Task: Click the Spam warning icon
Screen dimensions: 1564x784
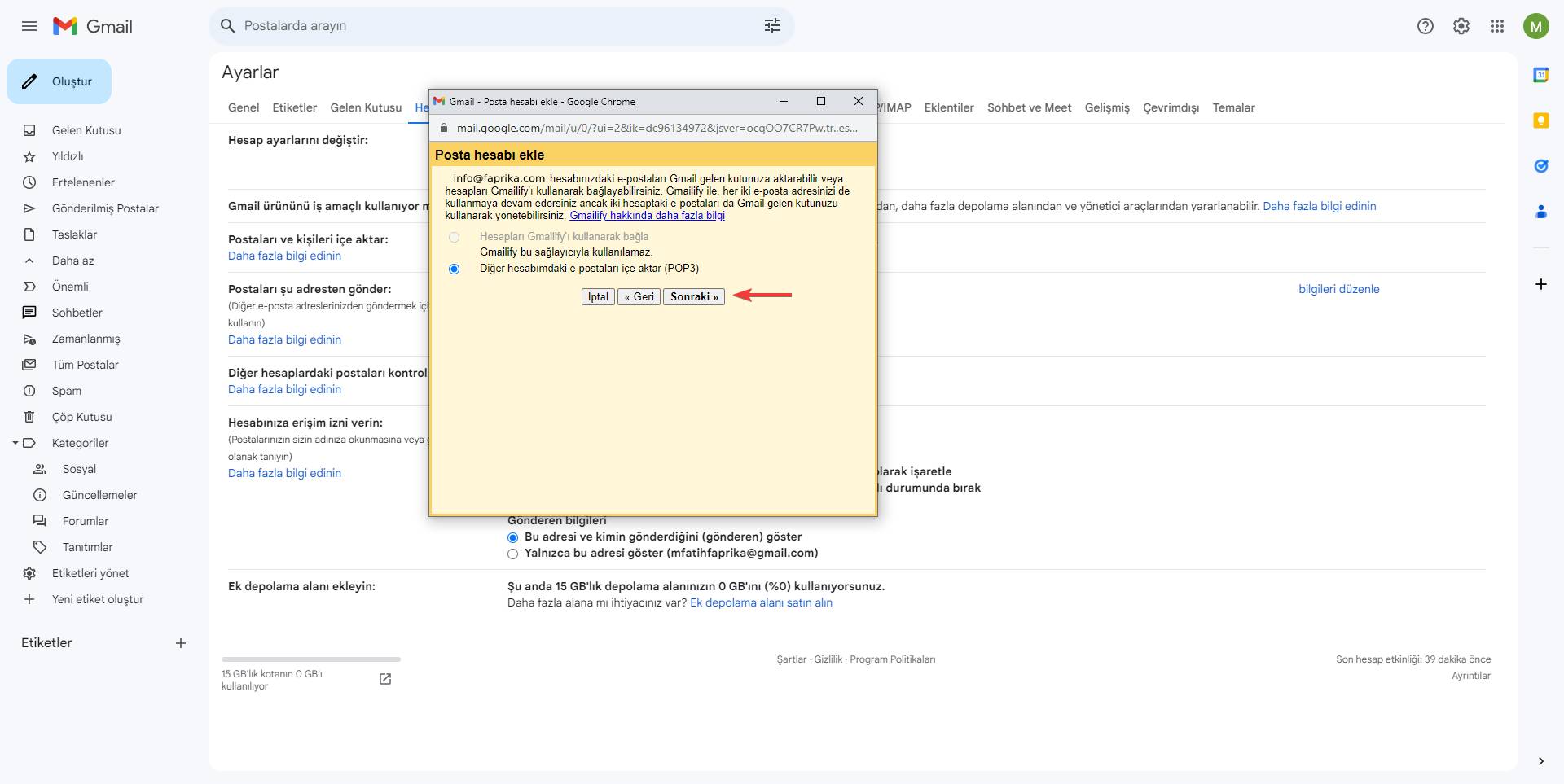Action: [29, 391]
